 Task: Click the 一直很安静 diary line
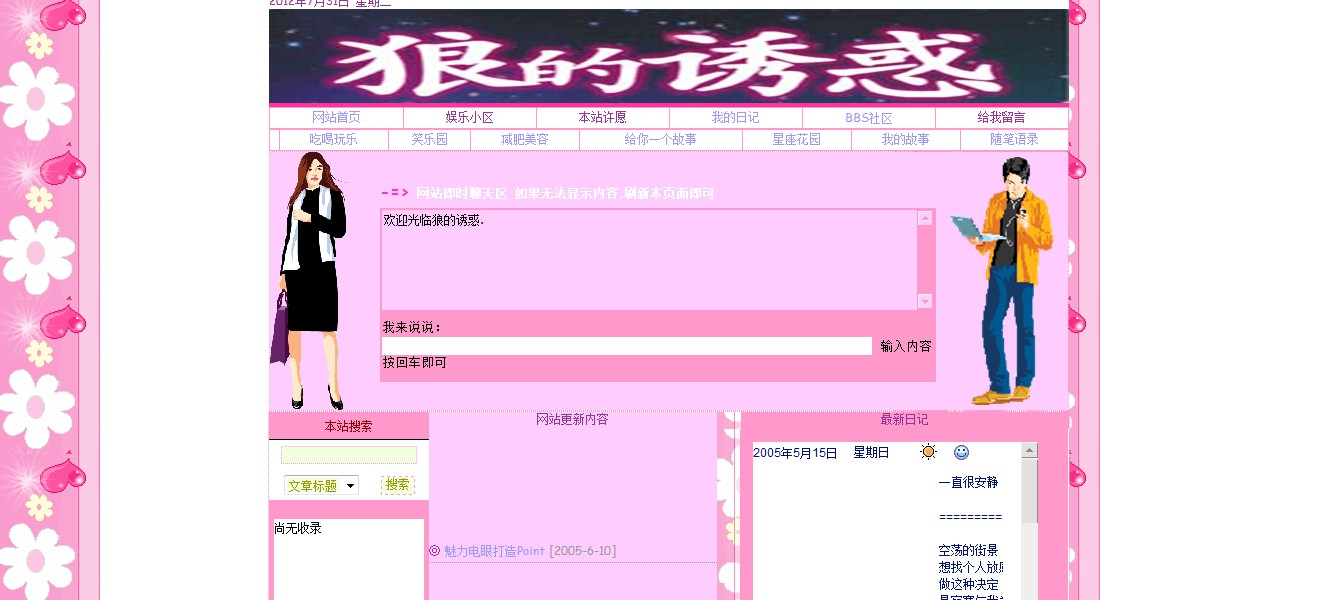coord(968,482)
